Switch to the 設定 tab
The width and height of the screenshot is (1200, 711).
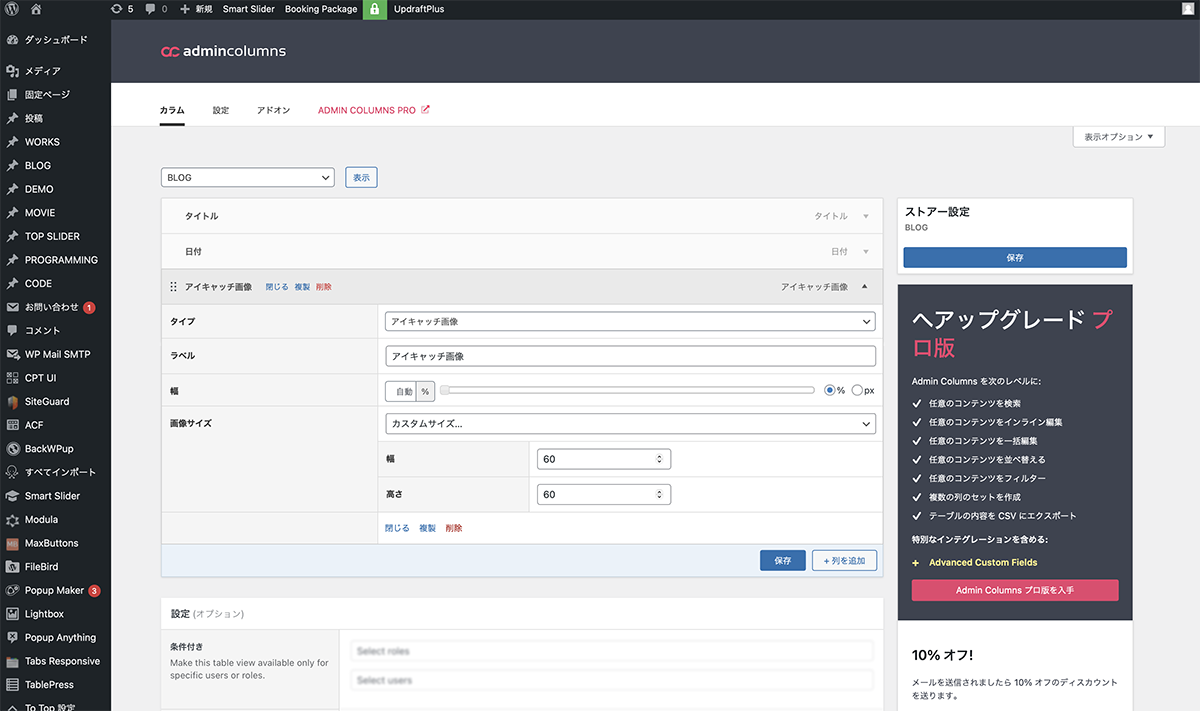[x=220, y=110]
